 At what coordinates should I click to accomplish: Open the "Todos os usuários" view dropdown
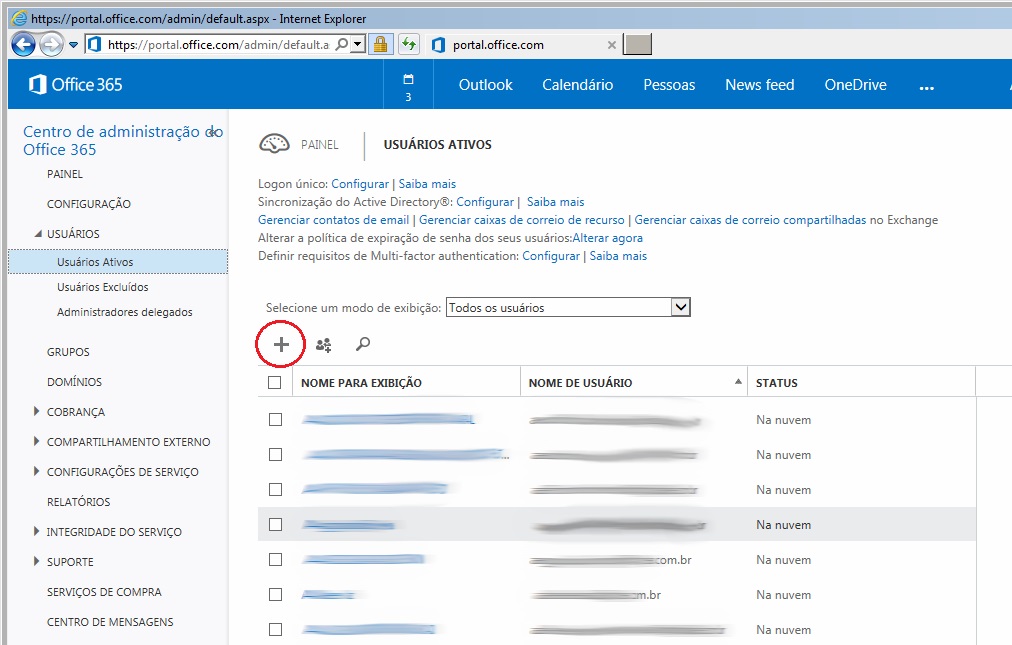click(568, 307)
